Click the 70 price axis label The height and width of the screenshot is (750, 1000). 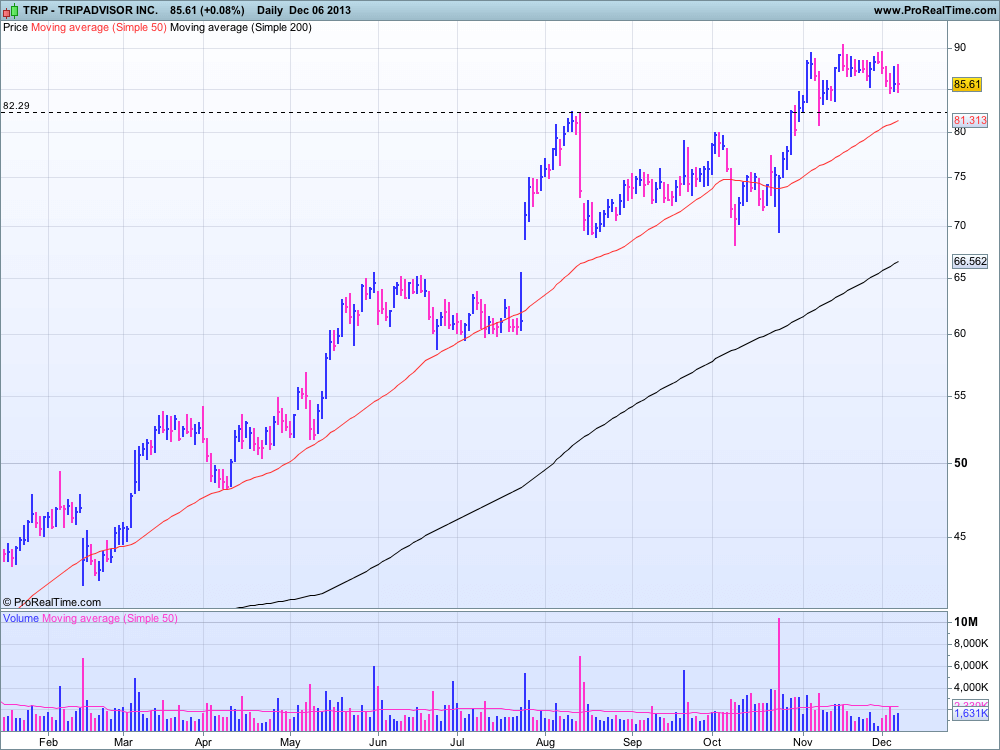[960, 225]
